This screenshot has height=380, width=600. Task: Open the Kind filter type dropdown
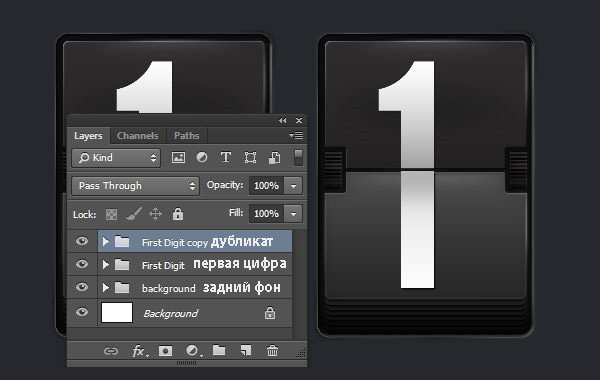(x=116, y=158)
